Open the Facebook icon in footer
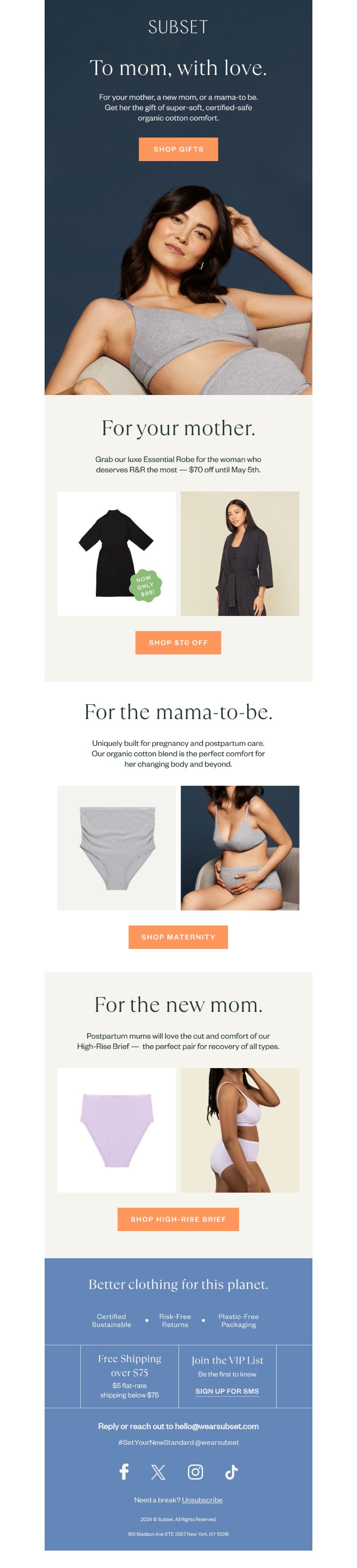Screen dimensions: 357x1568 click(124, 1472)
